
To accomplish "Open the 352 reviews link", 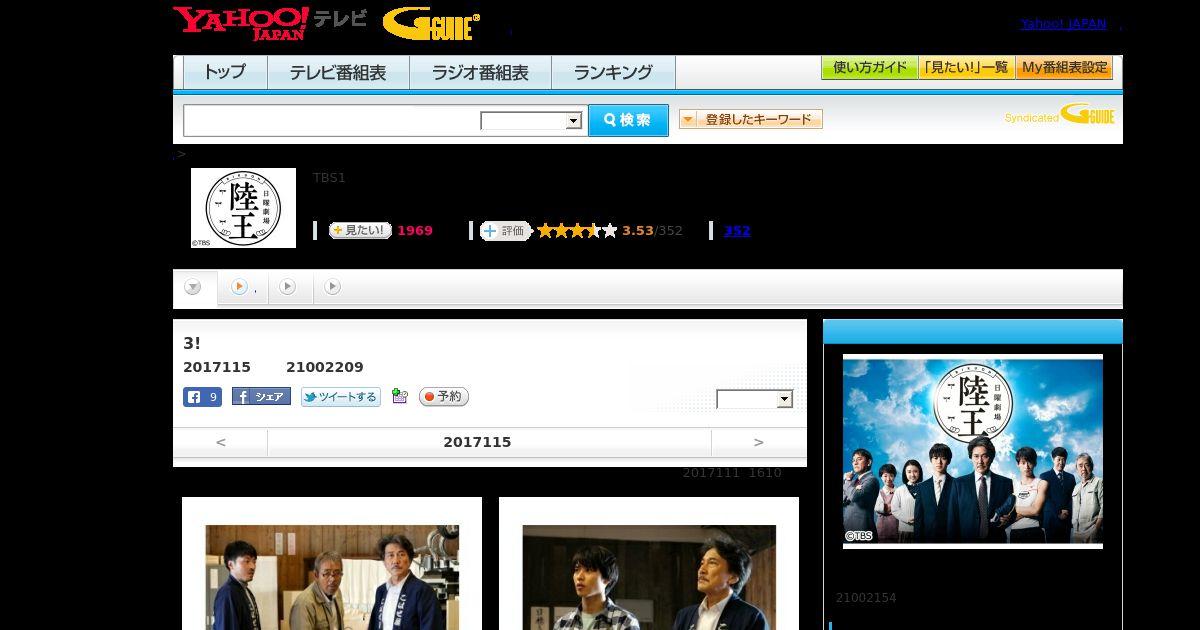I will (737, 231).
